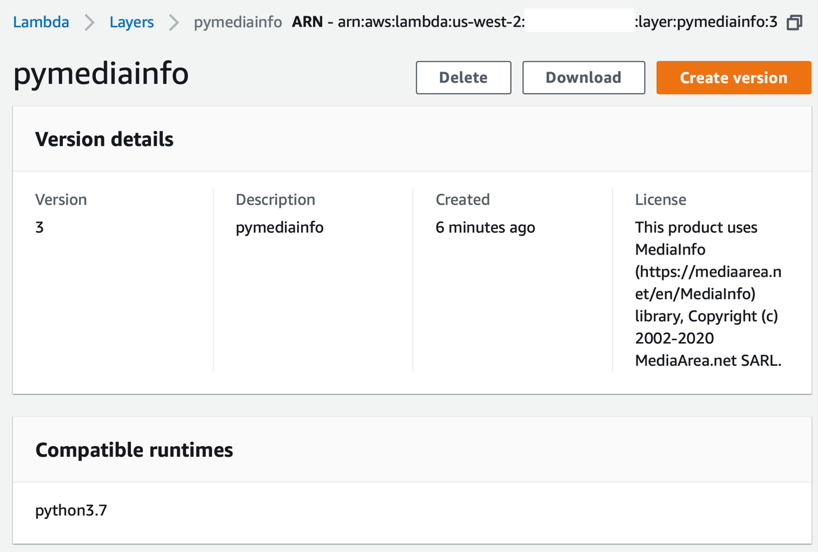Viewport: 818px width, 552px height.
Task: Select the ARN suffix :layer:pymediainfo:3
Action: (706, 22)
